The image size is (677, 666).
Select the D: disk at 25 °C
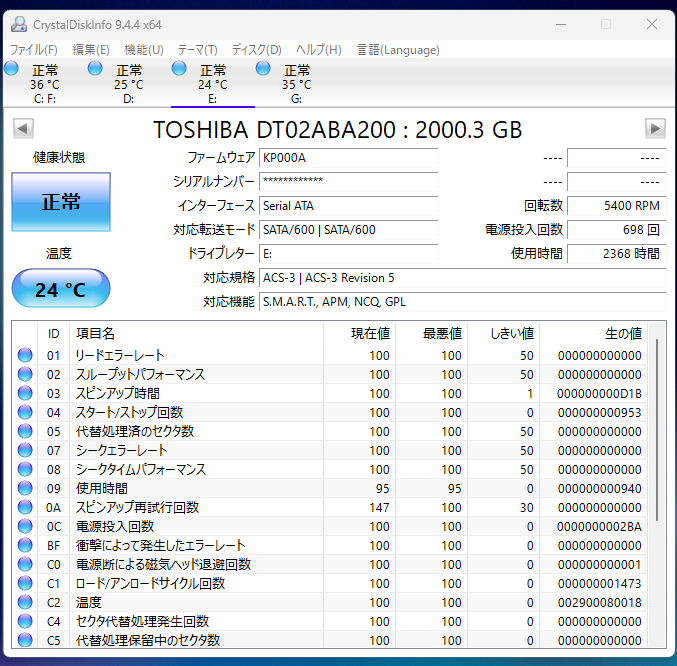click(129, 84)
